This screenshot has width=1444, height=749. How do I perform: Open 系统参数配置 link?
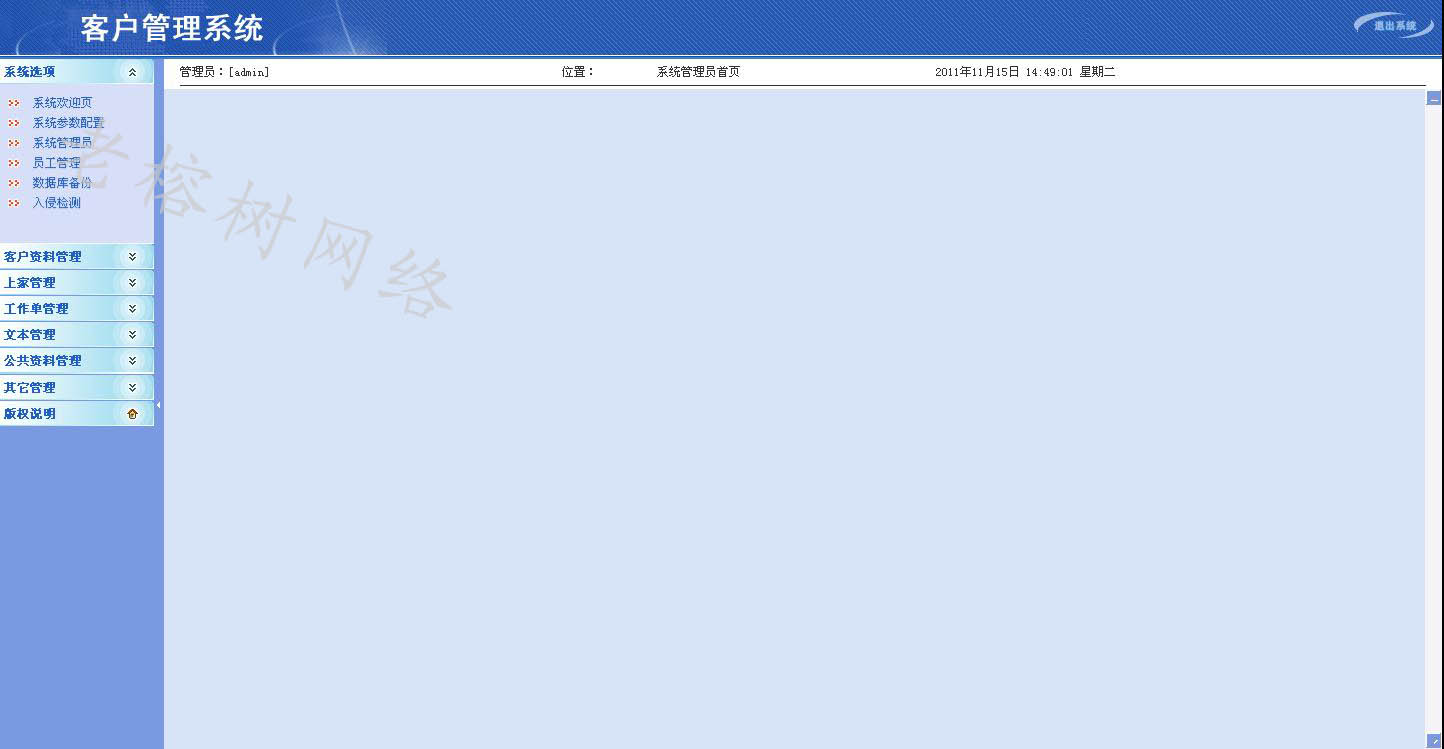[68, 123]
